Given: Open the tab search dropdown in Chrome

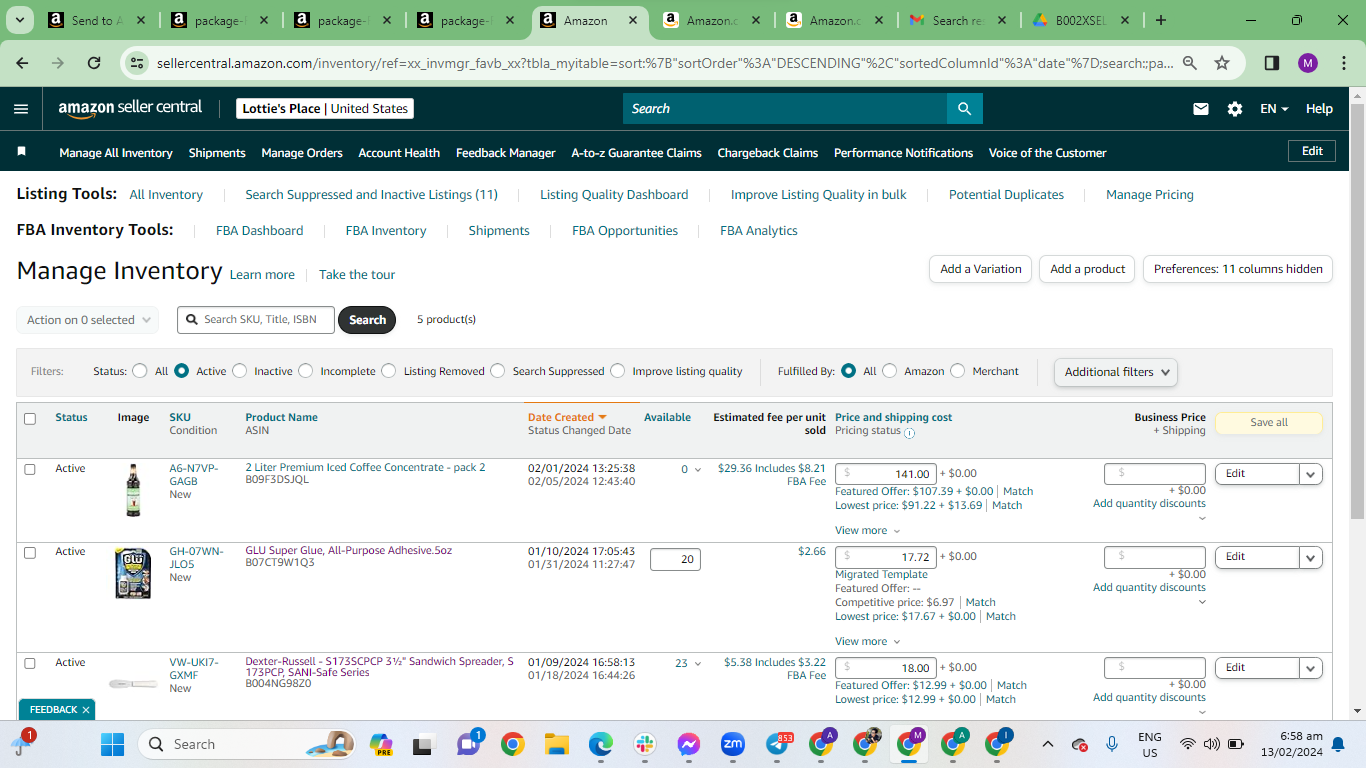Looking at the screenshot, I should (x=22, y=20).
